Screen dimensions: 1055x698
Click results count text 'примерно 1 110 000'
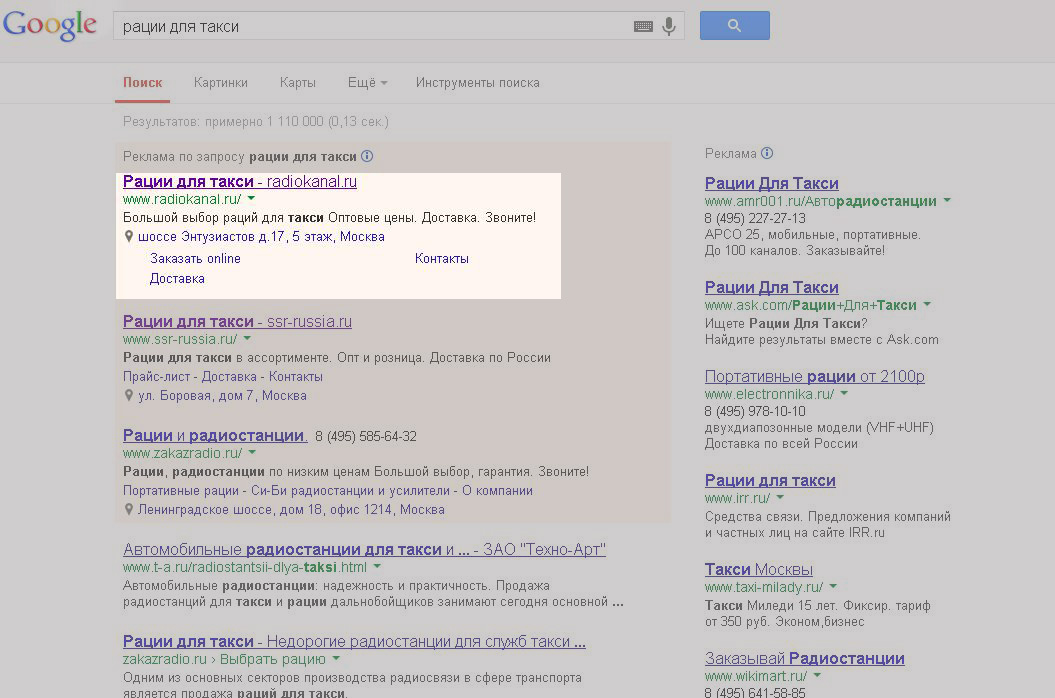264,122
